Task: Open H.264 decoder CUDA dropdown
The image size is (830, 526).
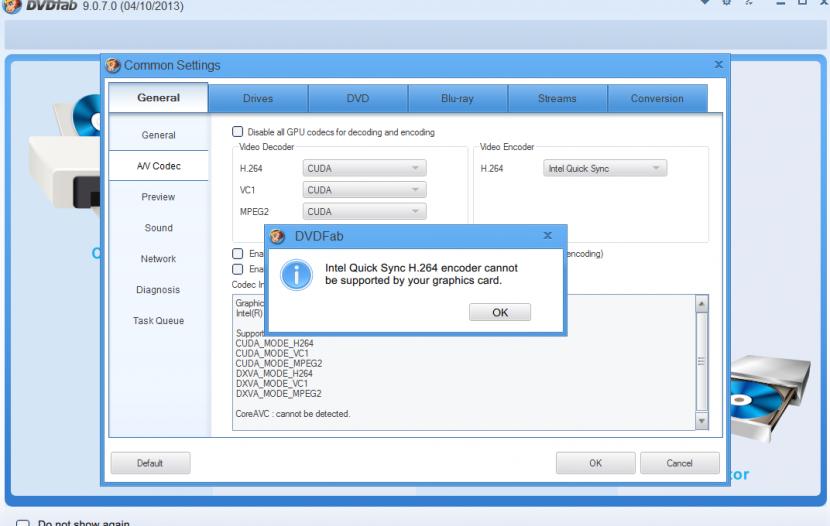Action: coord(364,168)
